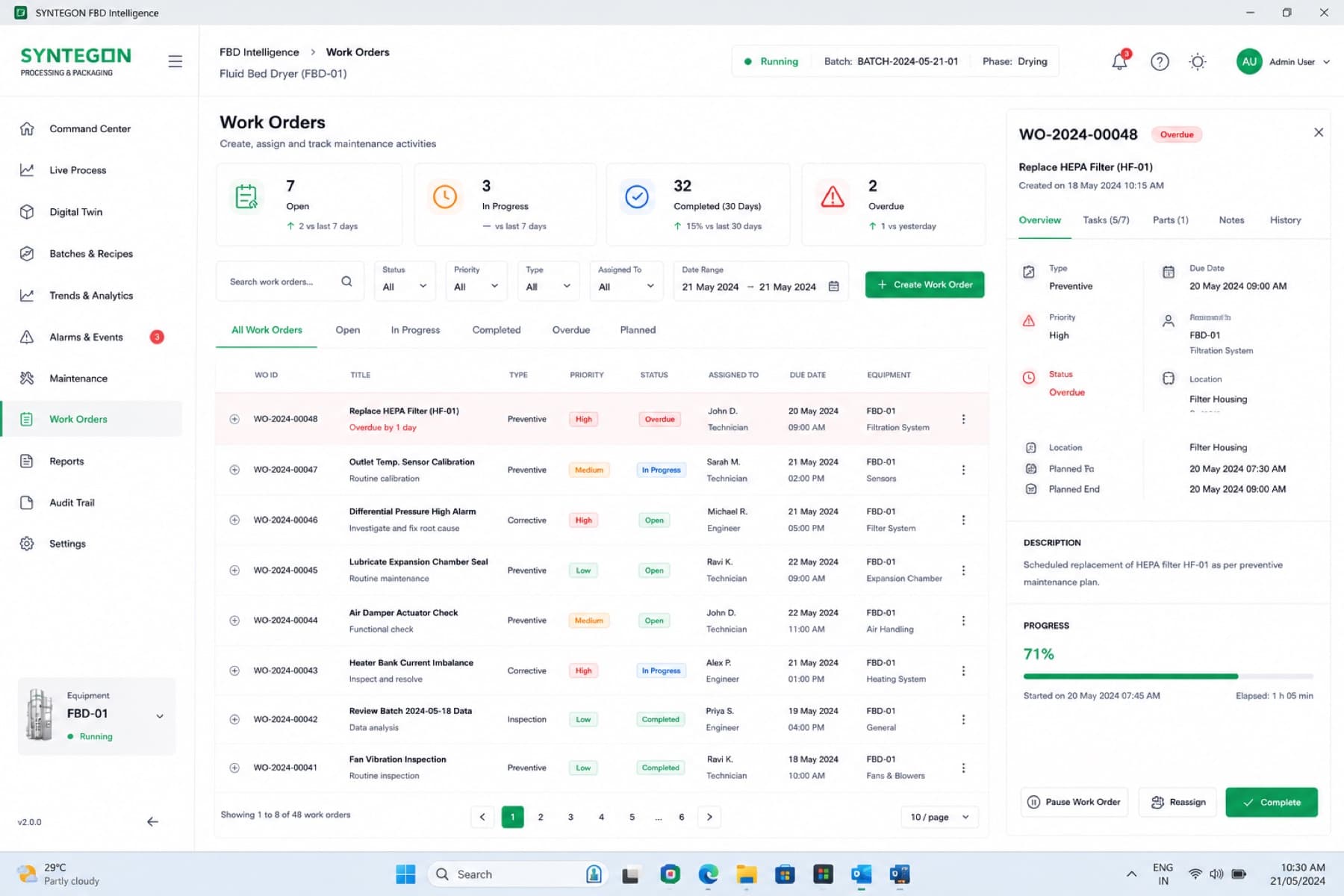Open row menu for WO-2024-00042
This screenshot has width=1344, height=896.
(x=963, y=719)
